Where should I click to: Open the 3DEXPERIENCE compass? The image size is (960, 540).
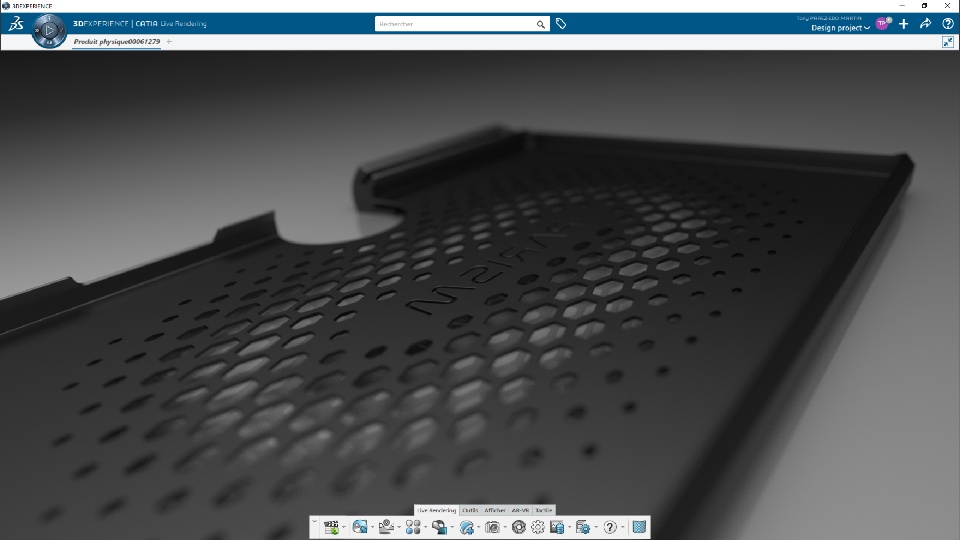(x=49, y=29)
